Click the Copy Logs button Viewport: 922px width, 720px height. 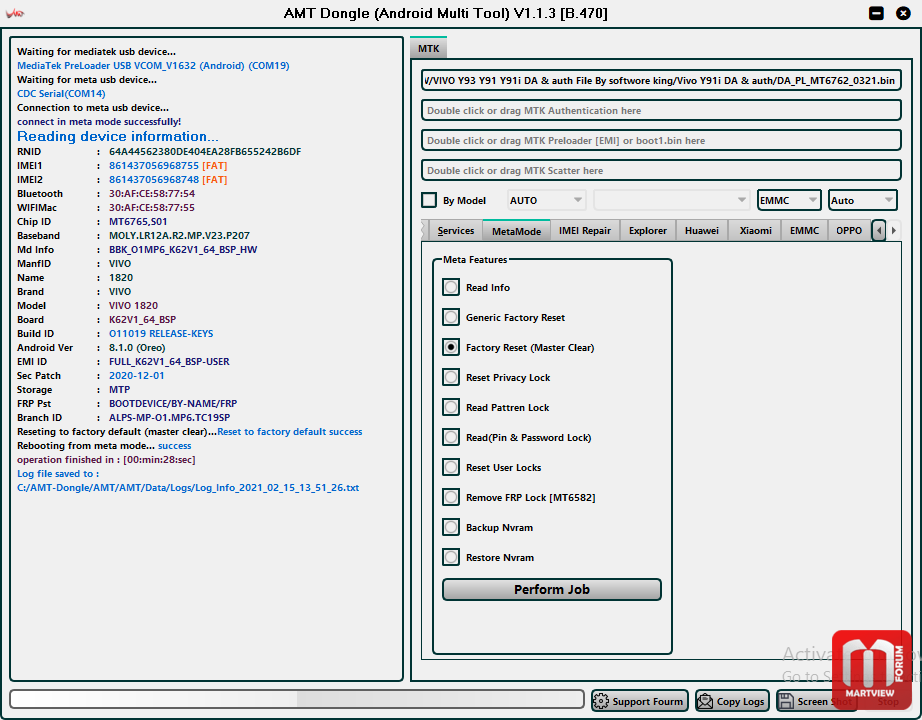[732, 701]
